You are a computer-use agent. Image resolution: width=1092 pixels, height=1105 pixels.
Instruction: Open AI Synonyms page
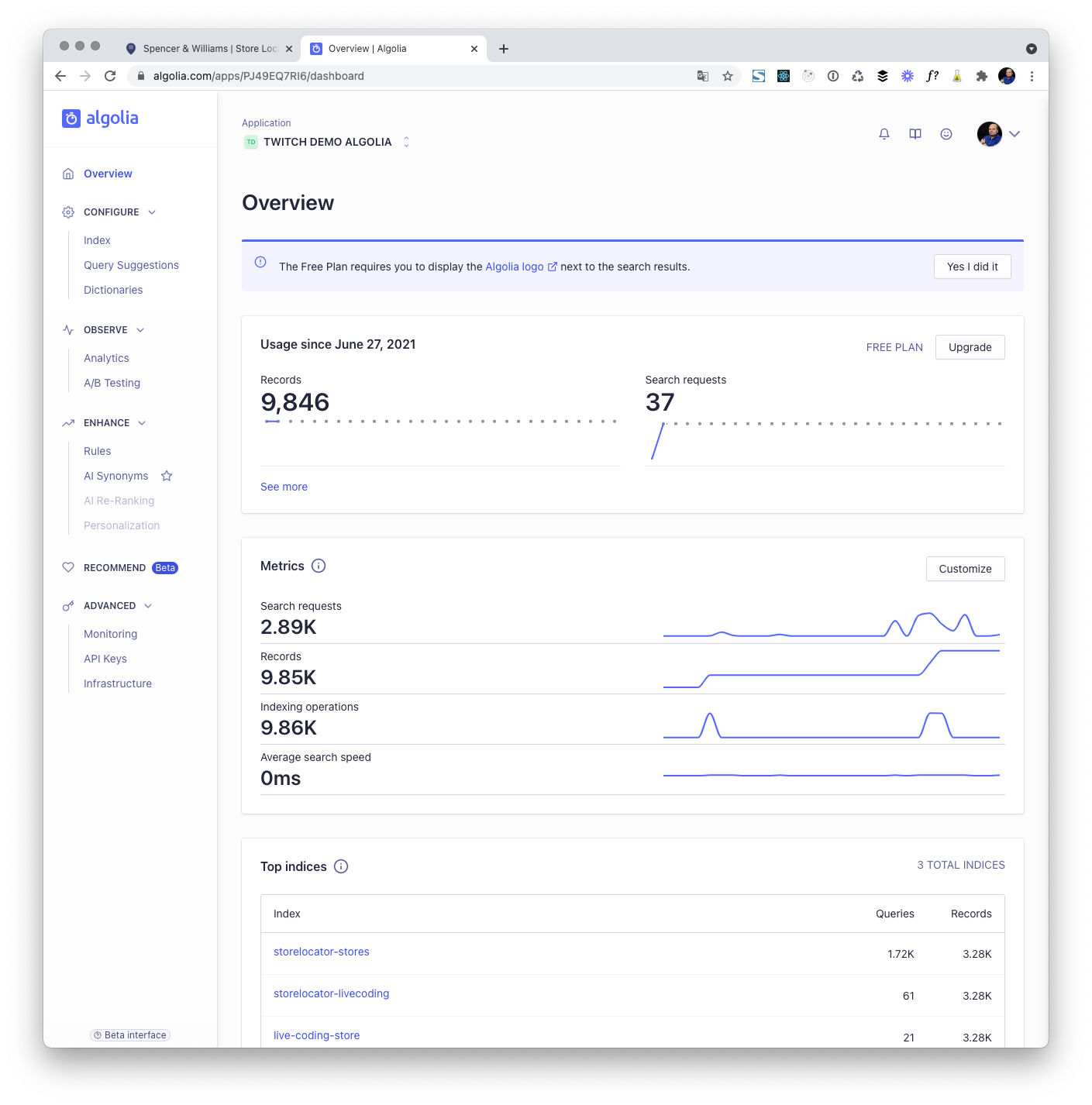[115, 476]
